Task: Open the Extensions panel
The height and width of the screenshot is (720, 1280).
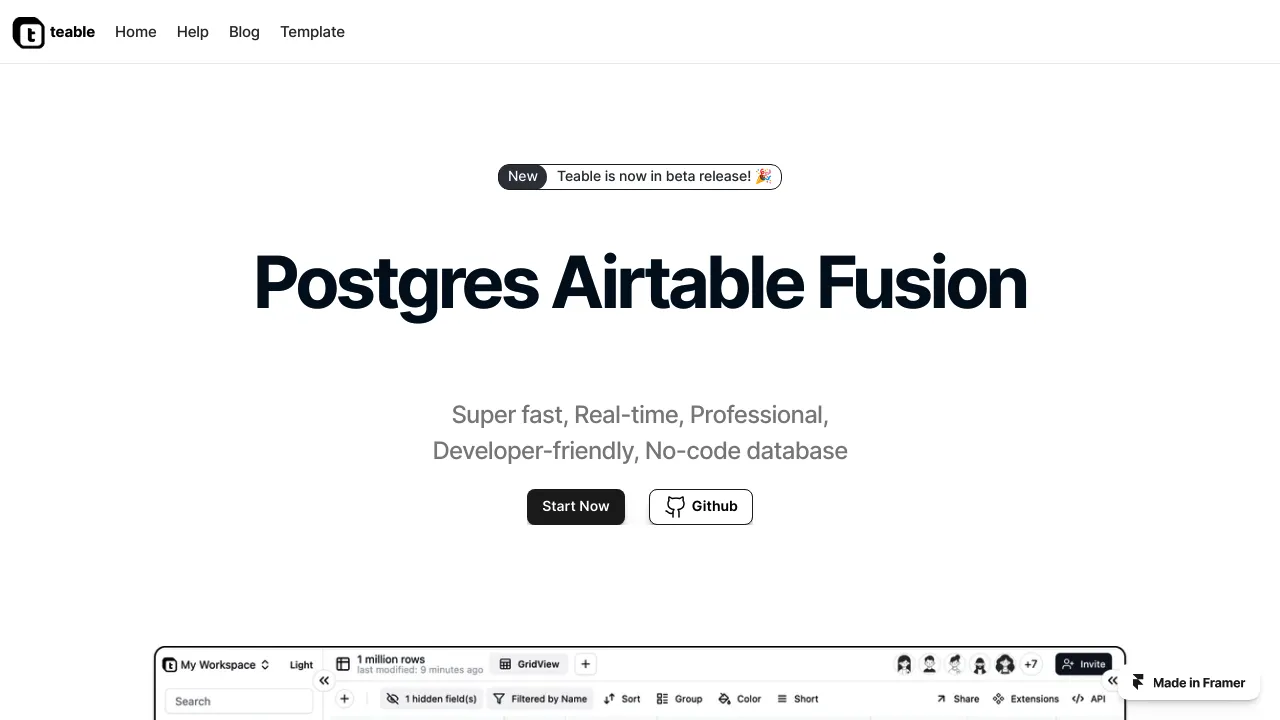Action: pyautogui.click(x=1025, y=699)
